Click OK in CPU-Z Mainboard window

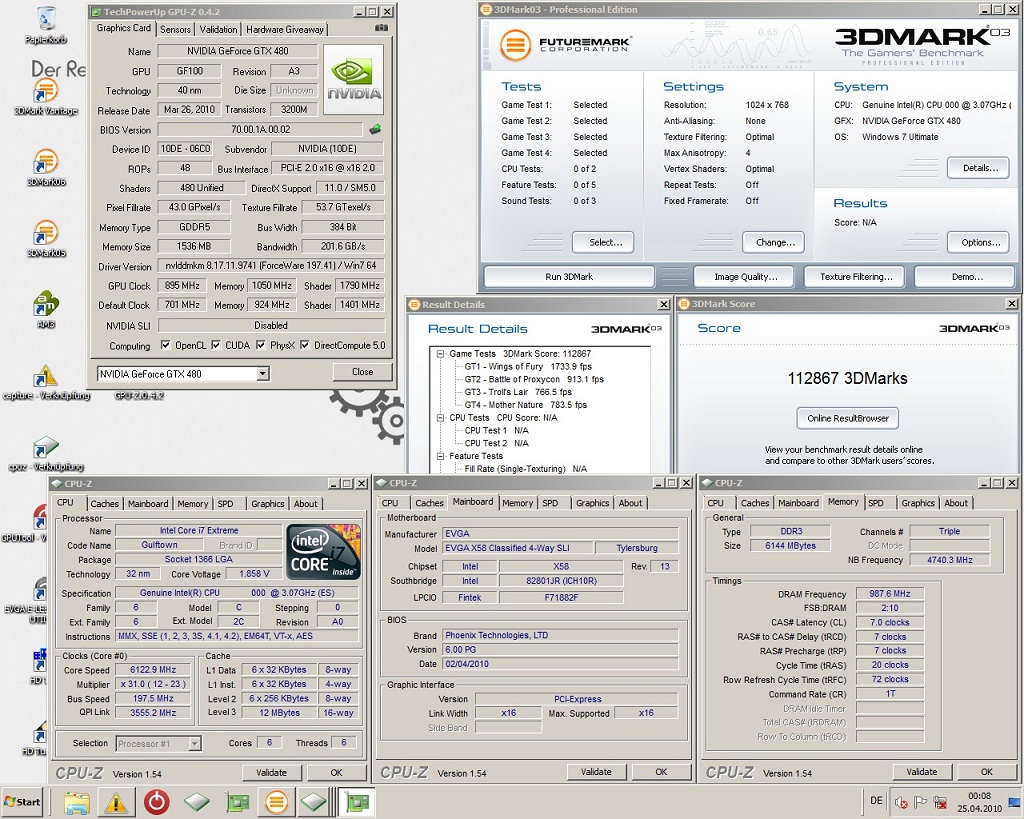coord(661,772)
